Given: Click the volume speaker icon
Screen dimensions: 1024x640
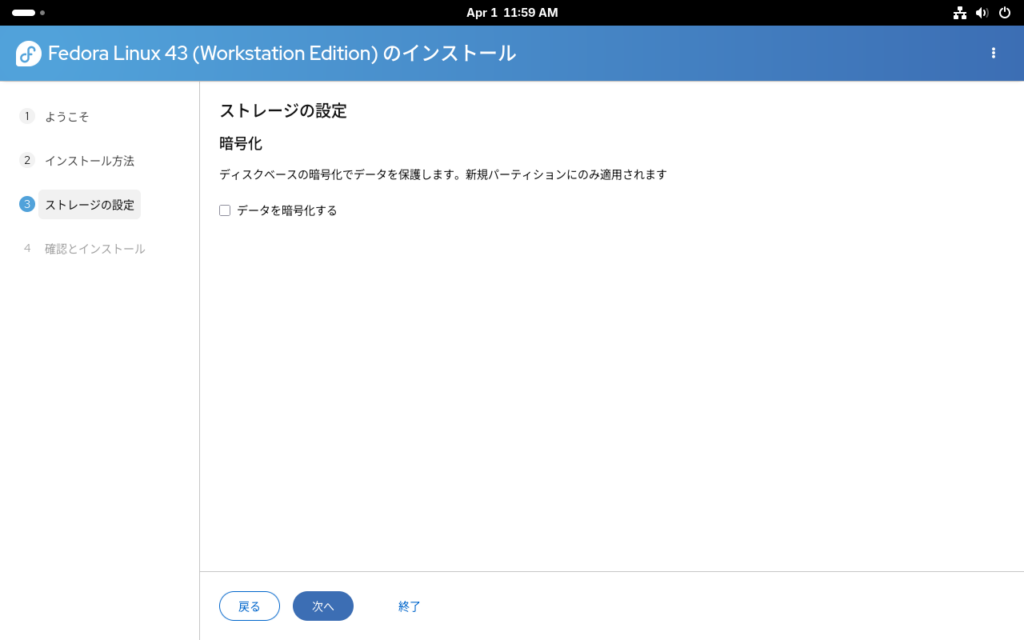Looking at the screenshot, I should [x=982, y=13].
